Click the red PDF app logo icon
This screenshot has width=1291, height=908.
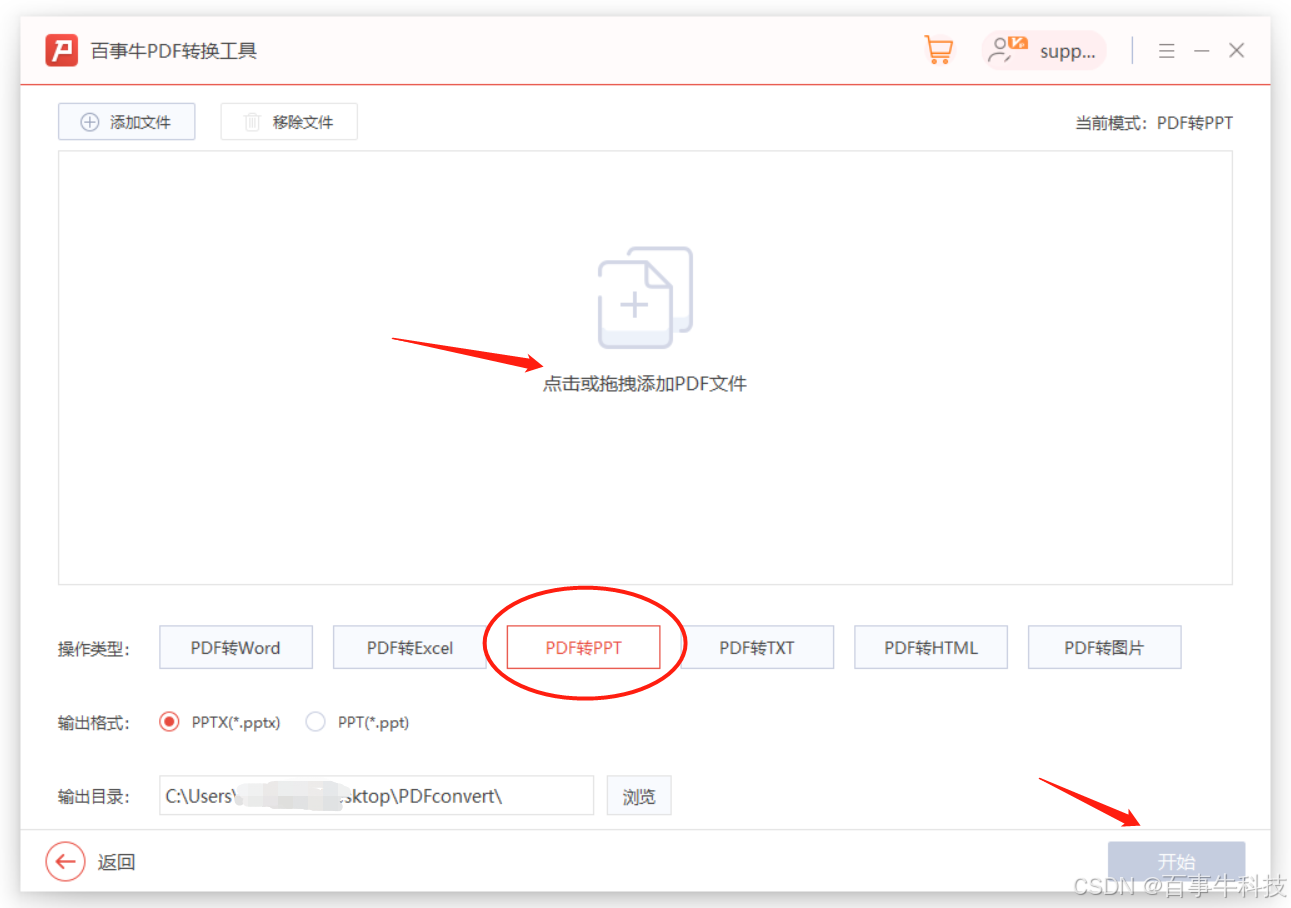tap(62, 50)
